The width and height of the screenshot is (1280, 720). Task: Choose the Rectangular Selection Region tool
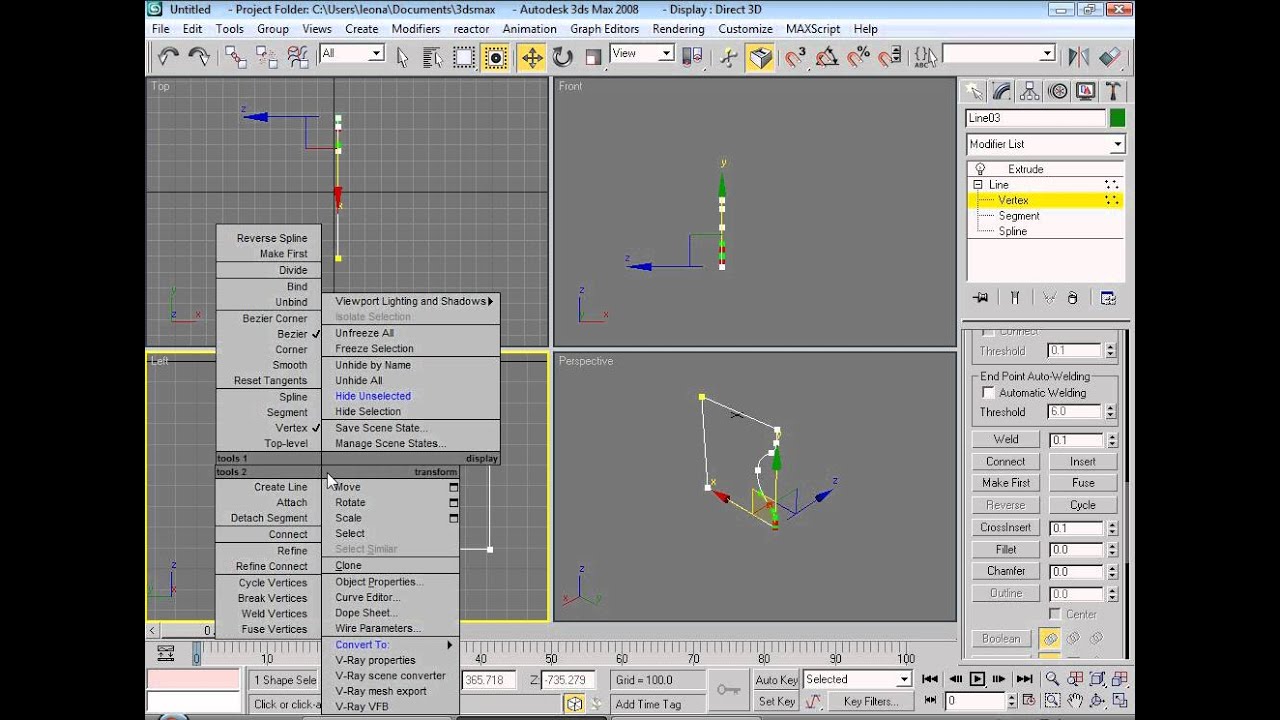[x=464, y=57]
